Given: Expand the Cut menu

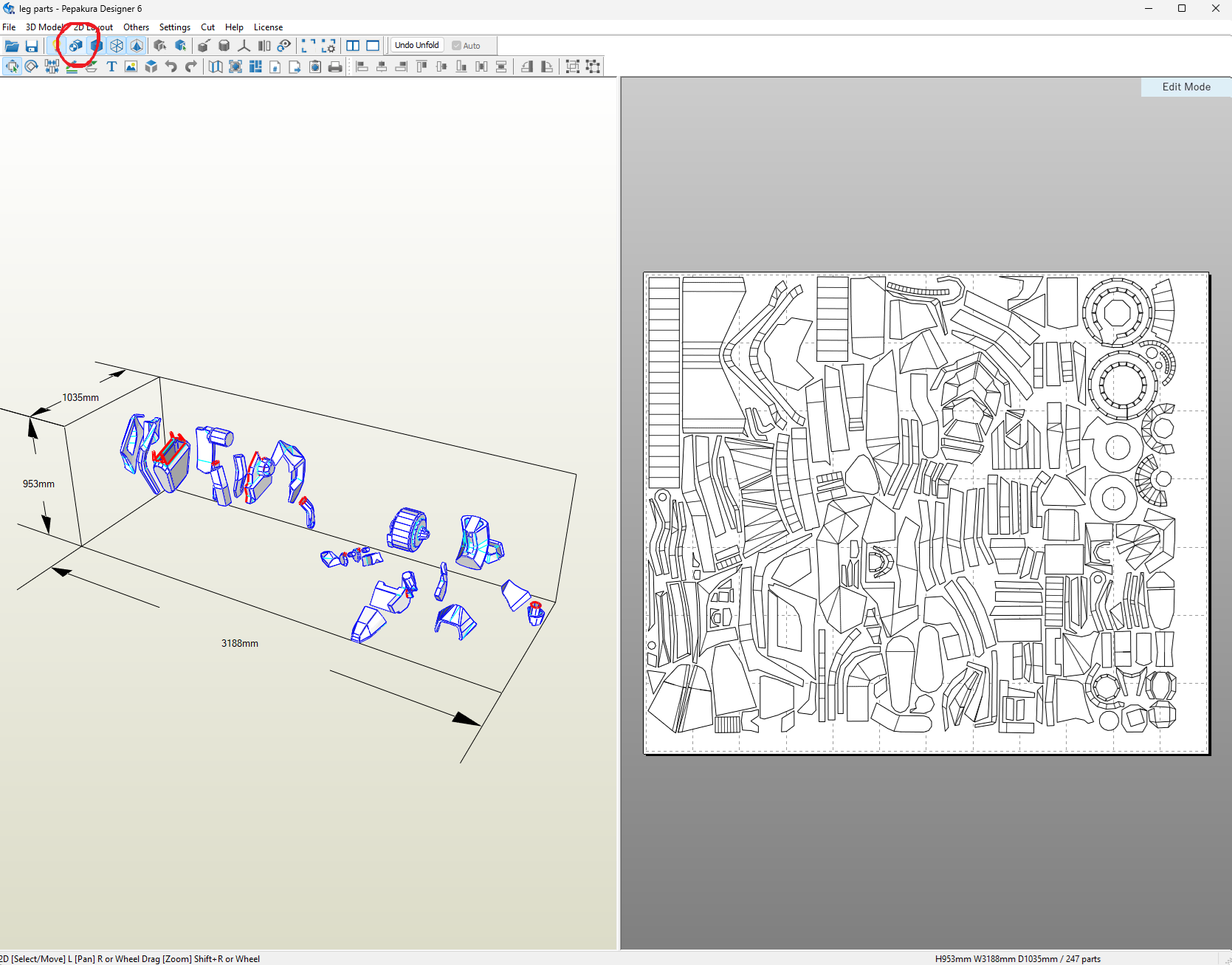Looking at the screenshot, I should 207,27.
